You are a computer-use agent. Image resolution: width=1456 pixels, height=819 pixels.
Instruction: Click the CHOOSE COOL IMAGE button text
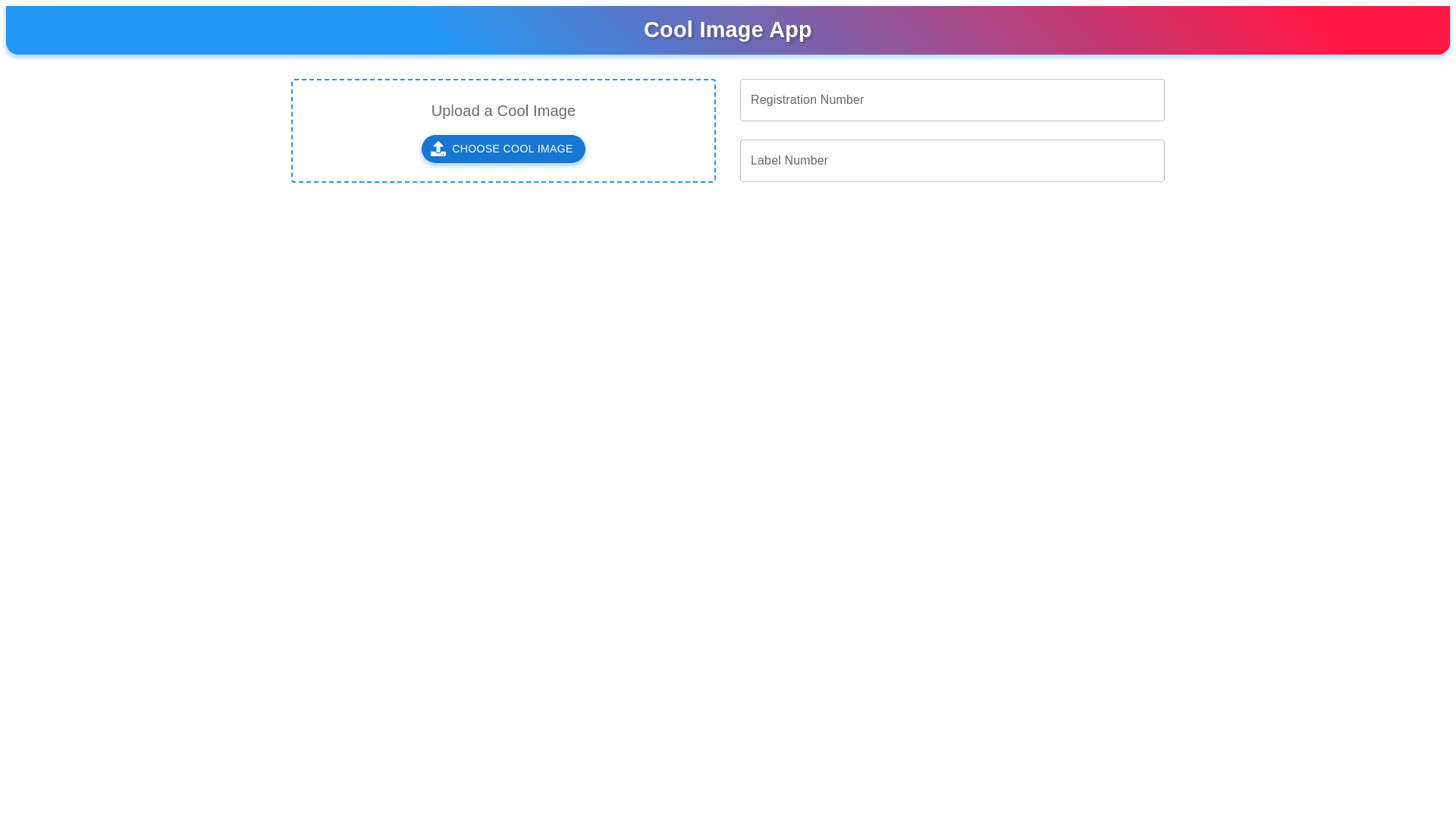512,149
